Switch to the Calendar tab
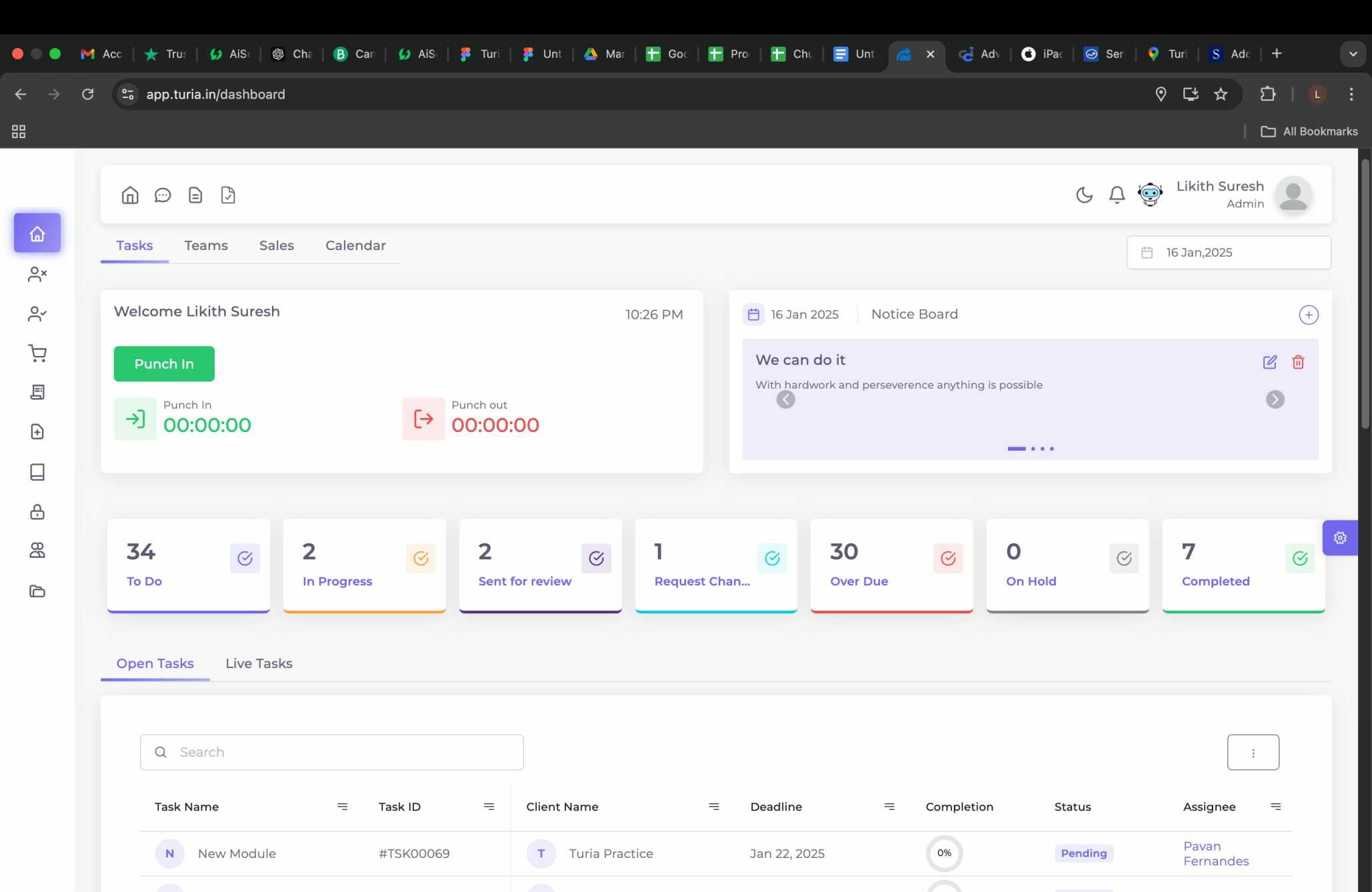 (355, 245)
